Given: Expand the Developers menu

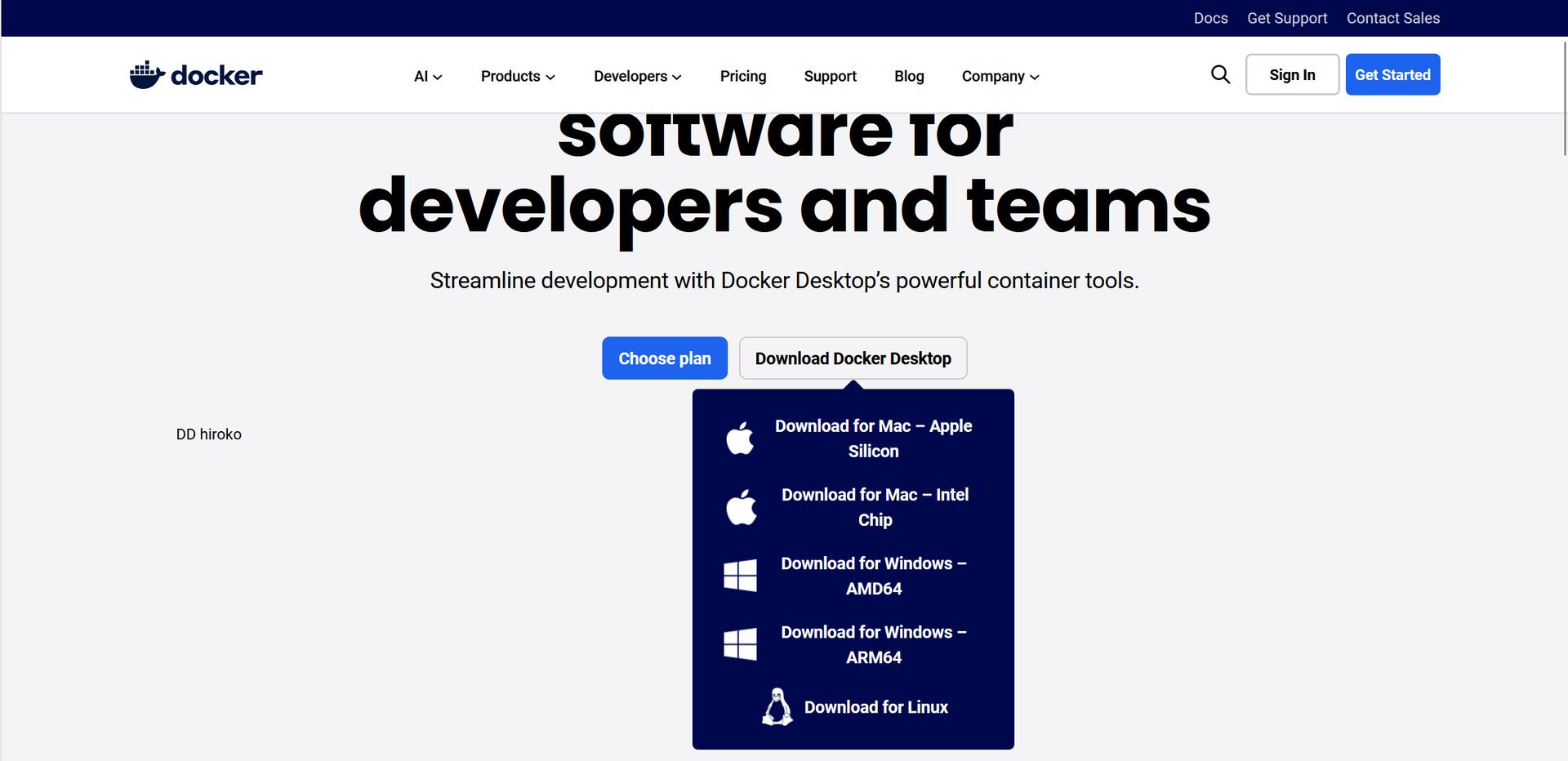Looking at the screenshot, I should pos(638,76).
